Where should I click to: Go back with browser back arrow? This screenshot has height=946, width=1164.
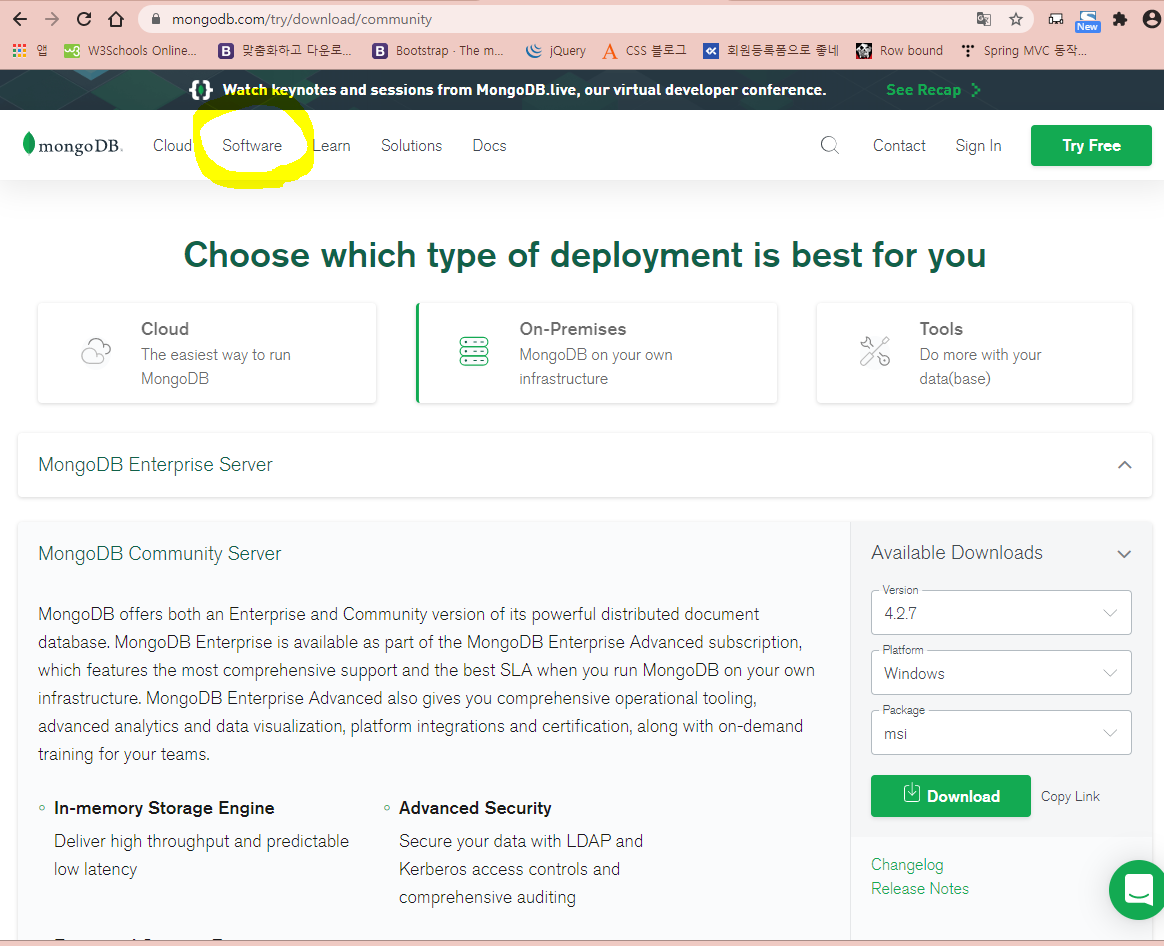(20, 19)
